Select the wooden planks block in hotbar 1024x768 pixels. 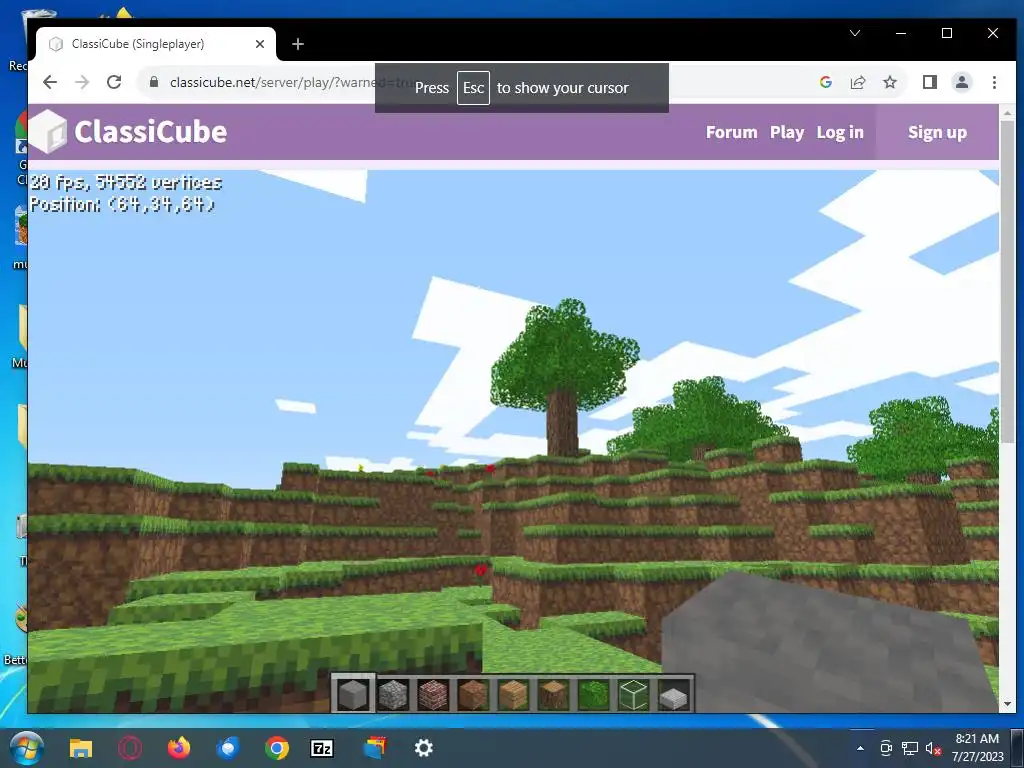[513, 694]
